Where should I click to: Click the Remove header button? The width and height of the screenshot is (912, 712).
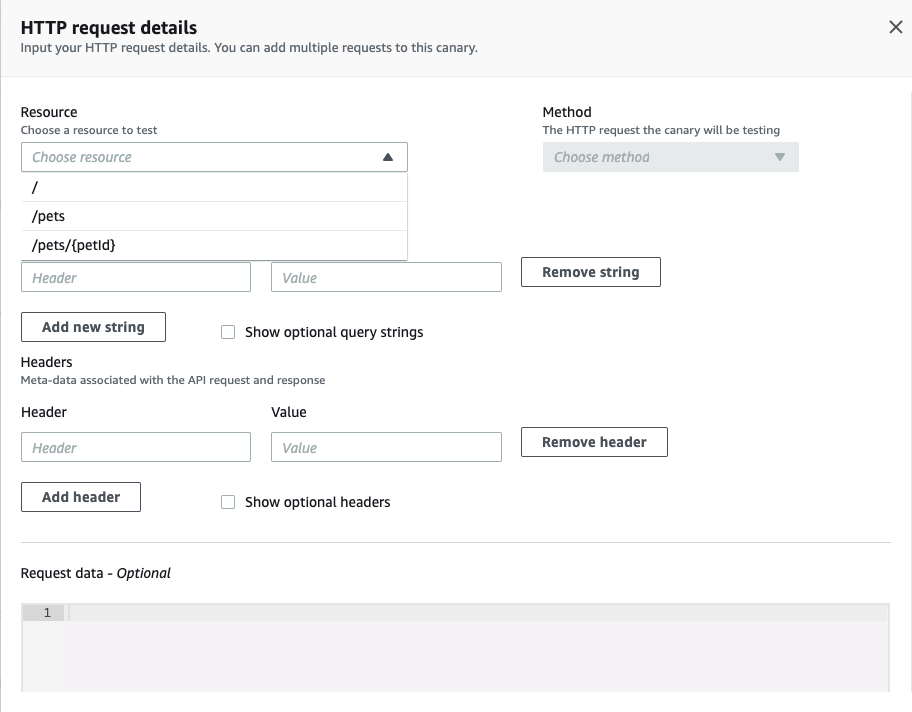pyautogui.click(x=594, y=441)
